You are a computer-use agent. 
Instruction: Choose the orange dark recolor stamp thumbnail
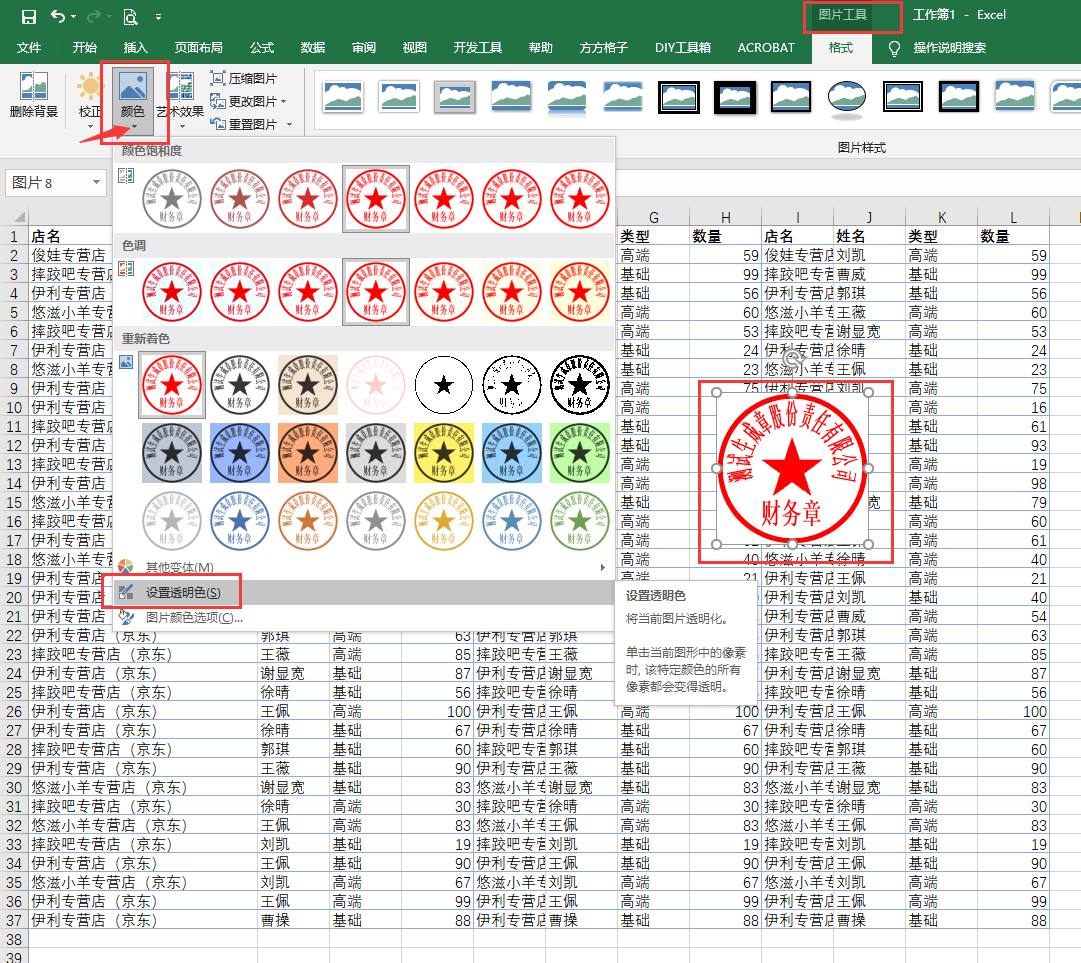307,453
